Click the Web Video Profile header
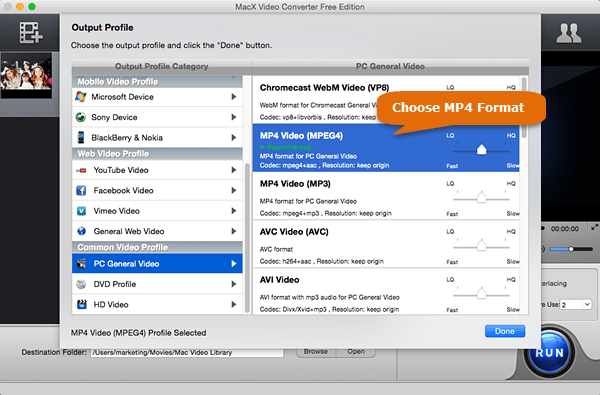This screenshot has height=395, width=600. (x=157, y=154)
